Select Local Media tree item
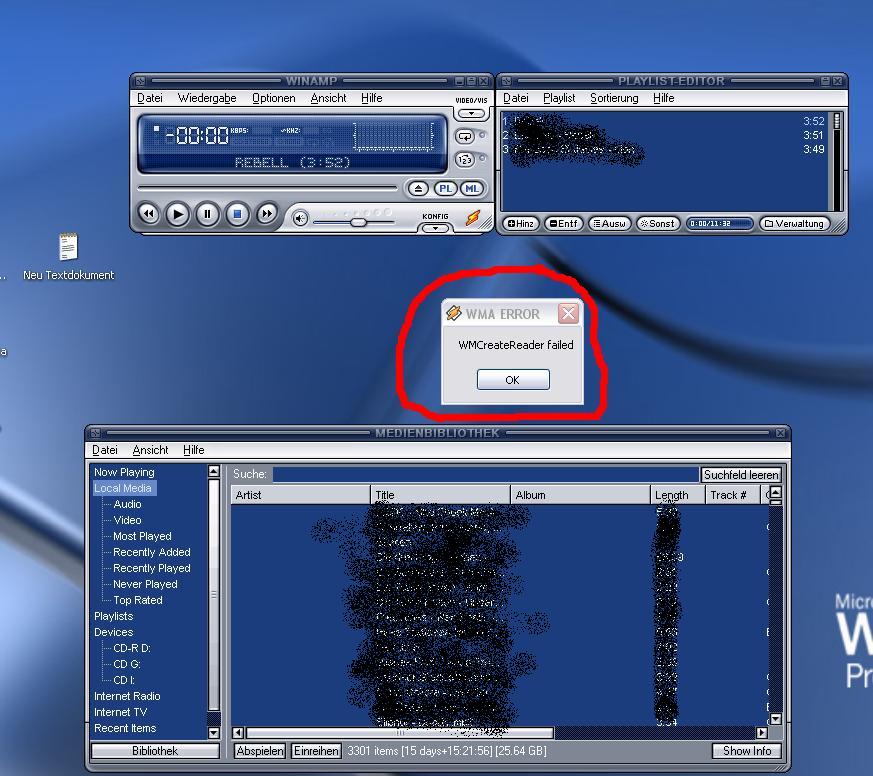Screen dimensions: 873x776 [122, 488]
